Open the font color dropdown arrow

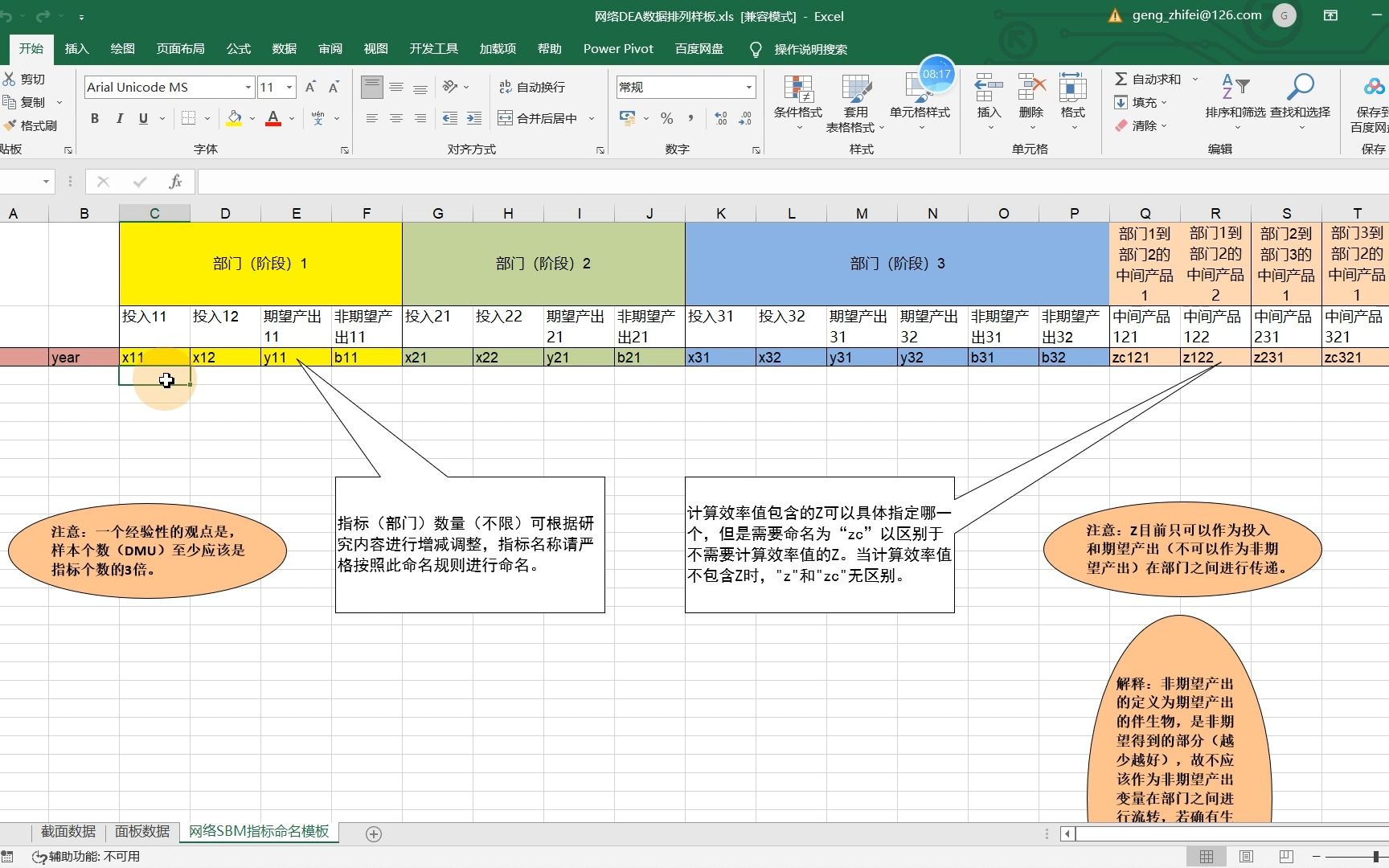(x=291, y=119)
